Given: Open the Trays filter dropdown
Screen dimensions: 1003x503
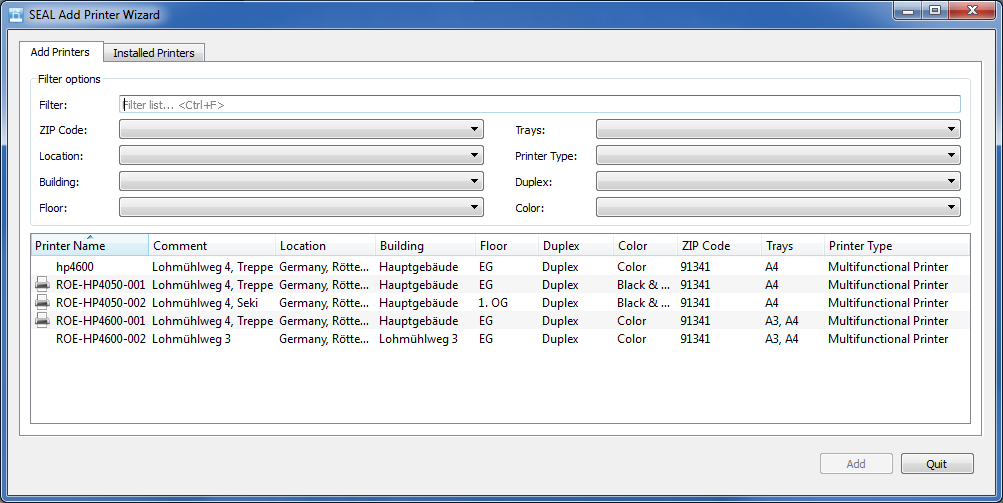Looking at the screenshot, I should 778,129.
